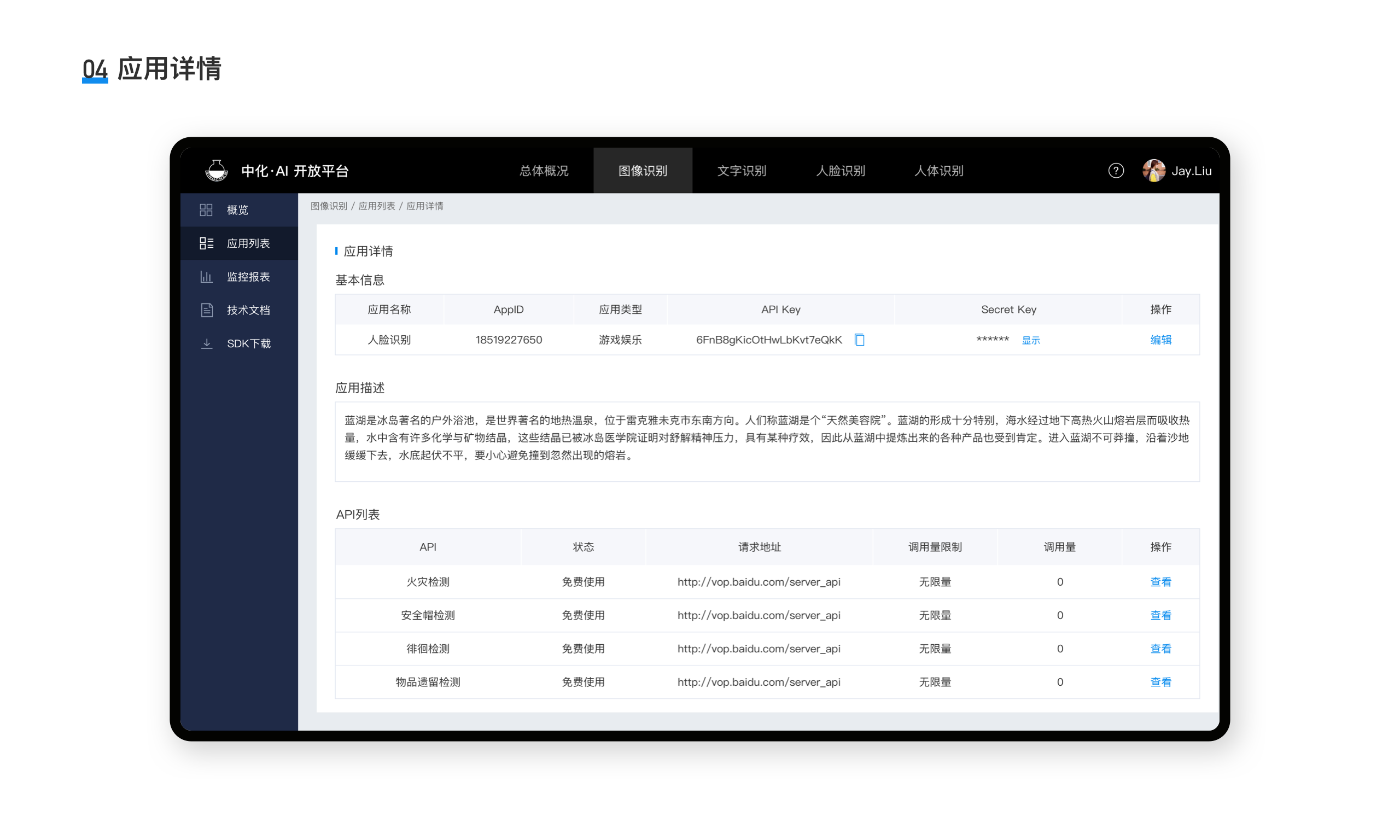Click 无限量 limit in 安全帽检测 row
The height and width of the screenshot is (840, 1400).
pyautogui.click(x=935, y=615)
